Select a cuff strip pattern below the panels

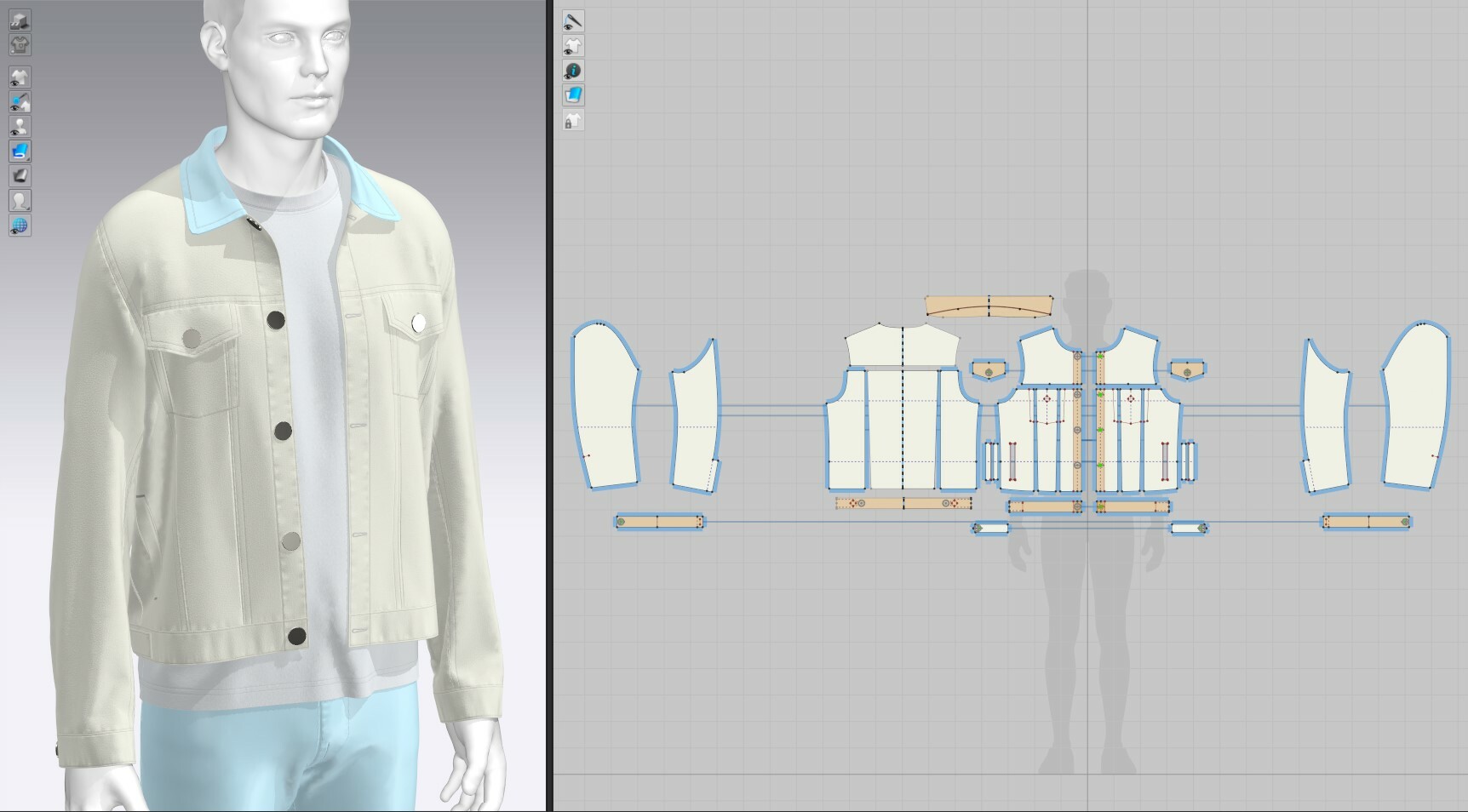660,519
